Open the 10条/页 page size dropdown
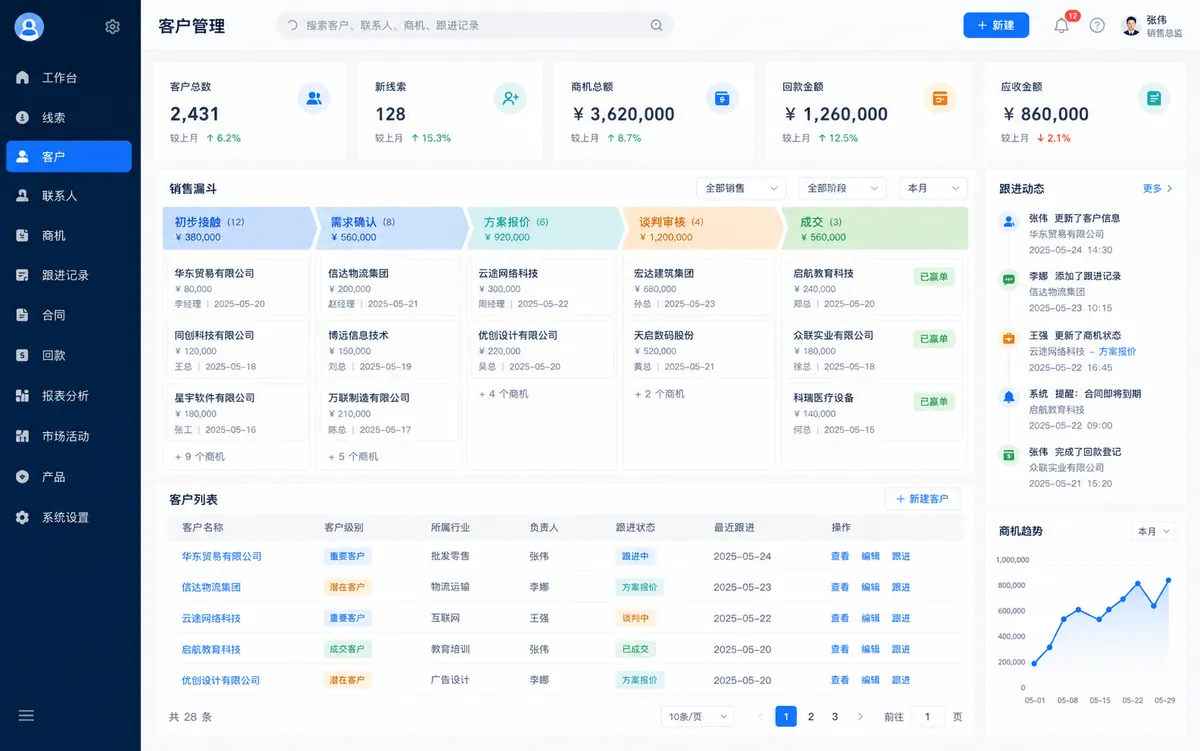 [x=697, y=716]
